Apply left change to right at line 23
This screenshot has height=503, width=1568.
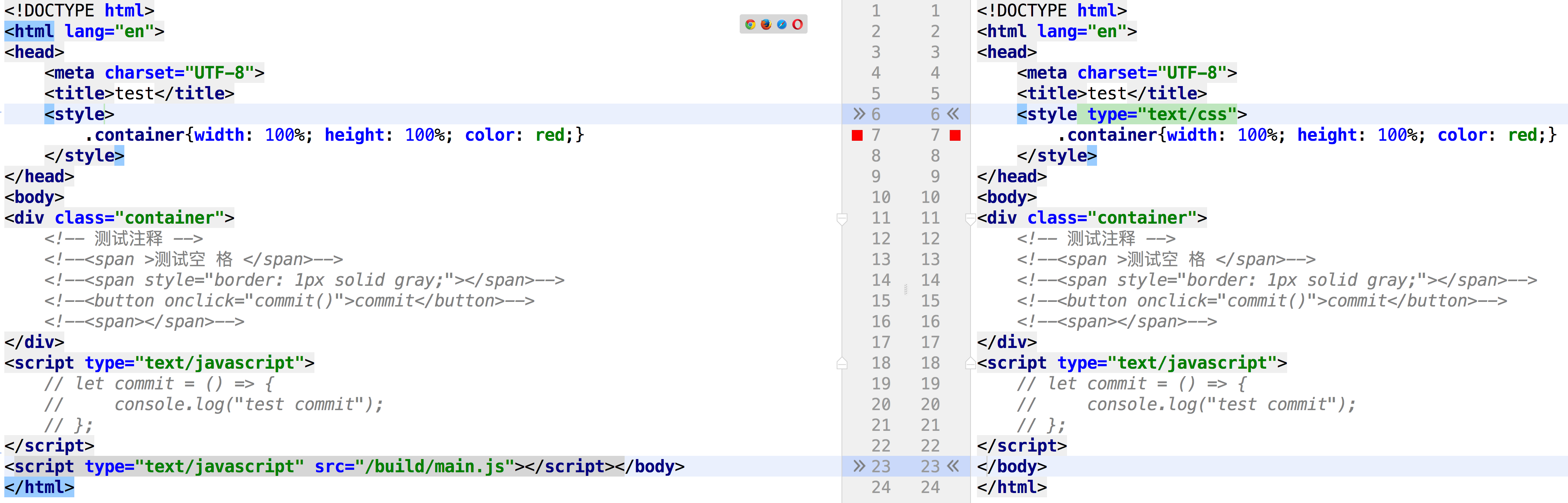pos(859,467)
